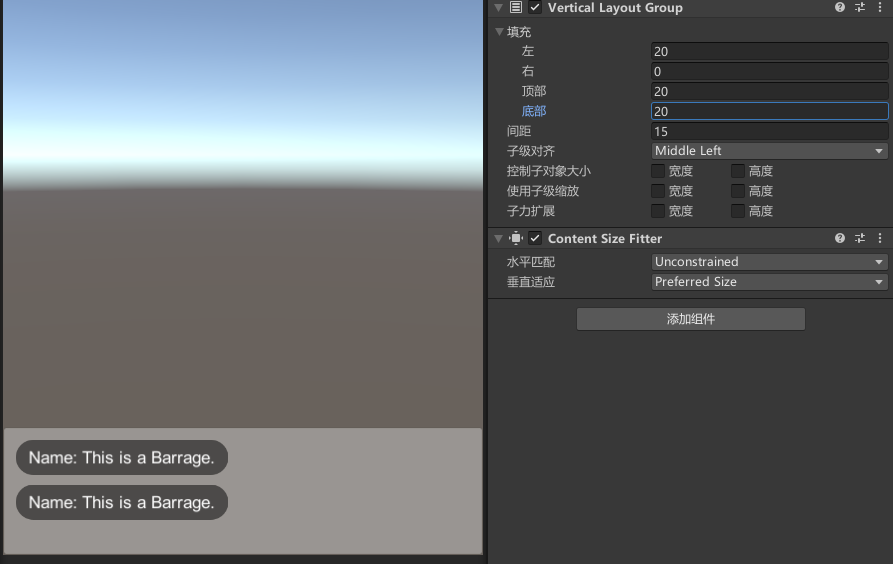Click the 右 padding label
This screenshot has height=564, width=893.
point(528,71)
